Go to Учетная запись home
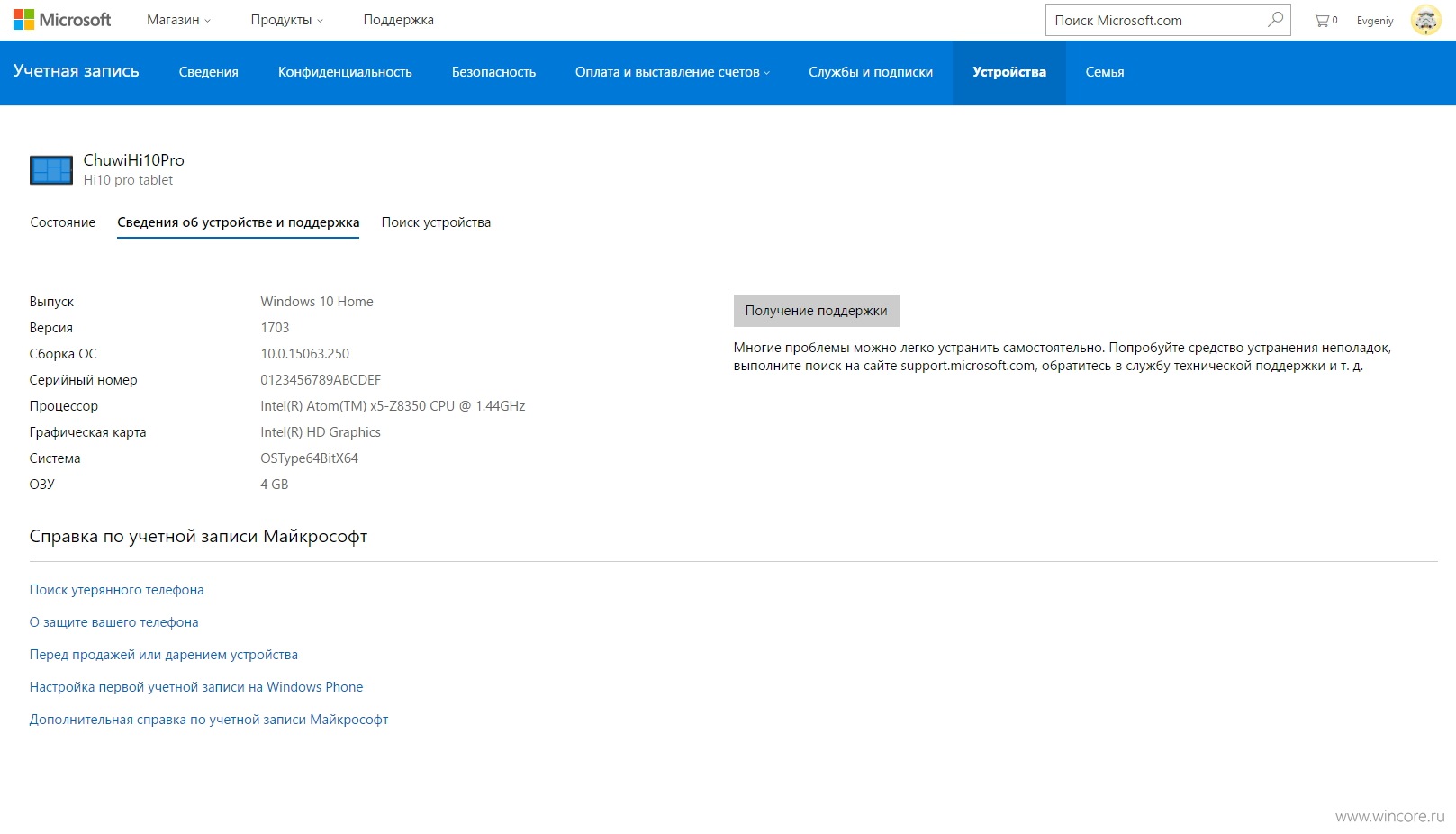Image resolution: width=1456 pixels, height=834 pixels. (x=77, y=71)
